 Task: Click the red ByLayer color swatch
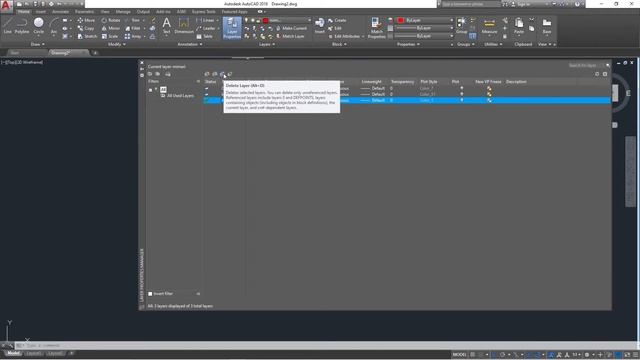coord(401,20)
